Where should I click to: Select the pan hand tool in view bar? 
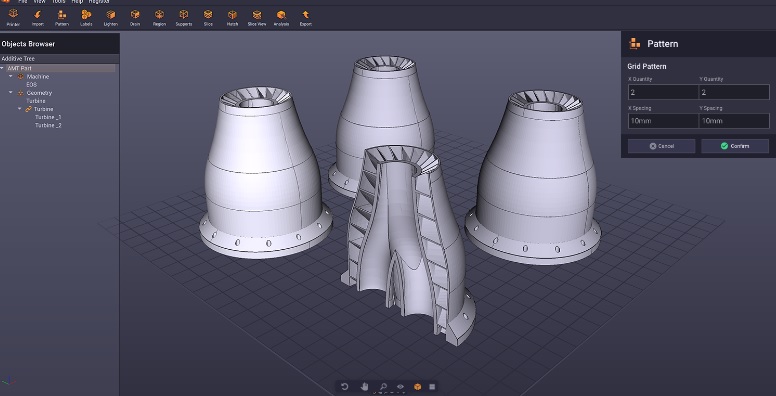point(364,387)
